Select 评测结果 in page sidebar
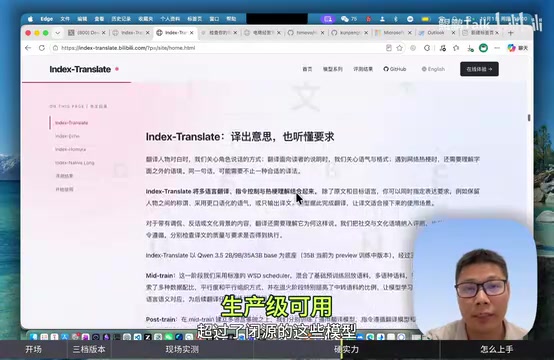 64,176
